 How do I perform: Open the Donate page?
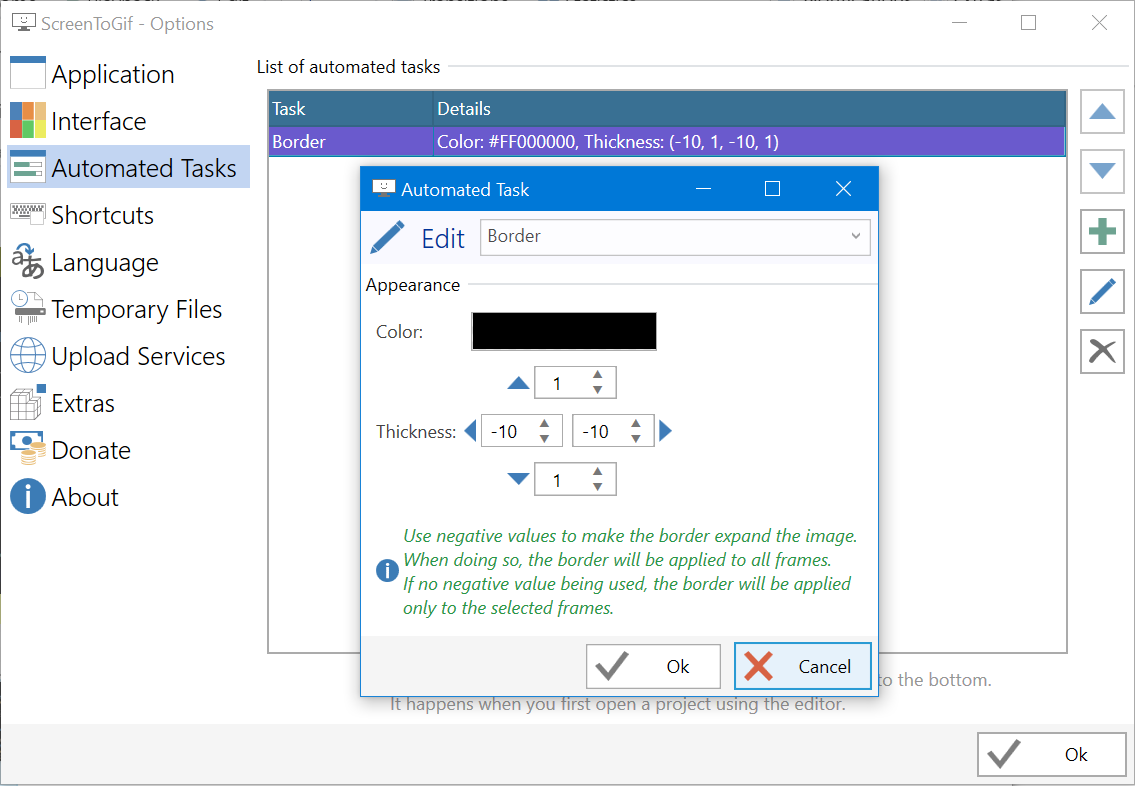pos(128,450)
